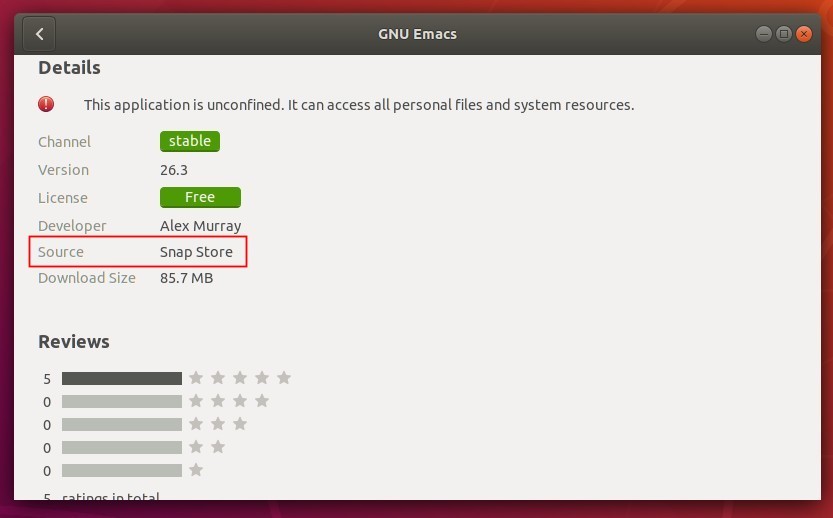This screenshot has height=518, width=833.
Task: Click the single star icon
Action: click(x=196, y=470)
